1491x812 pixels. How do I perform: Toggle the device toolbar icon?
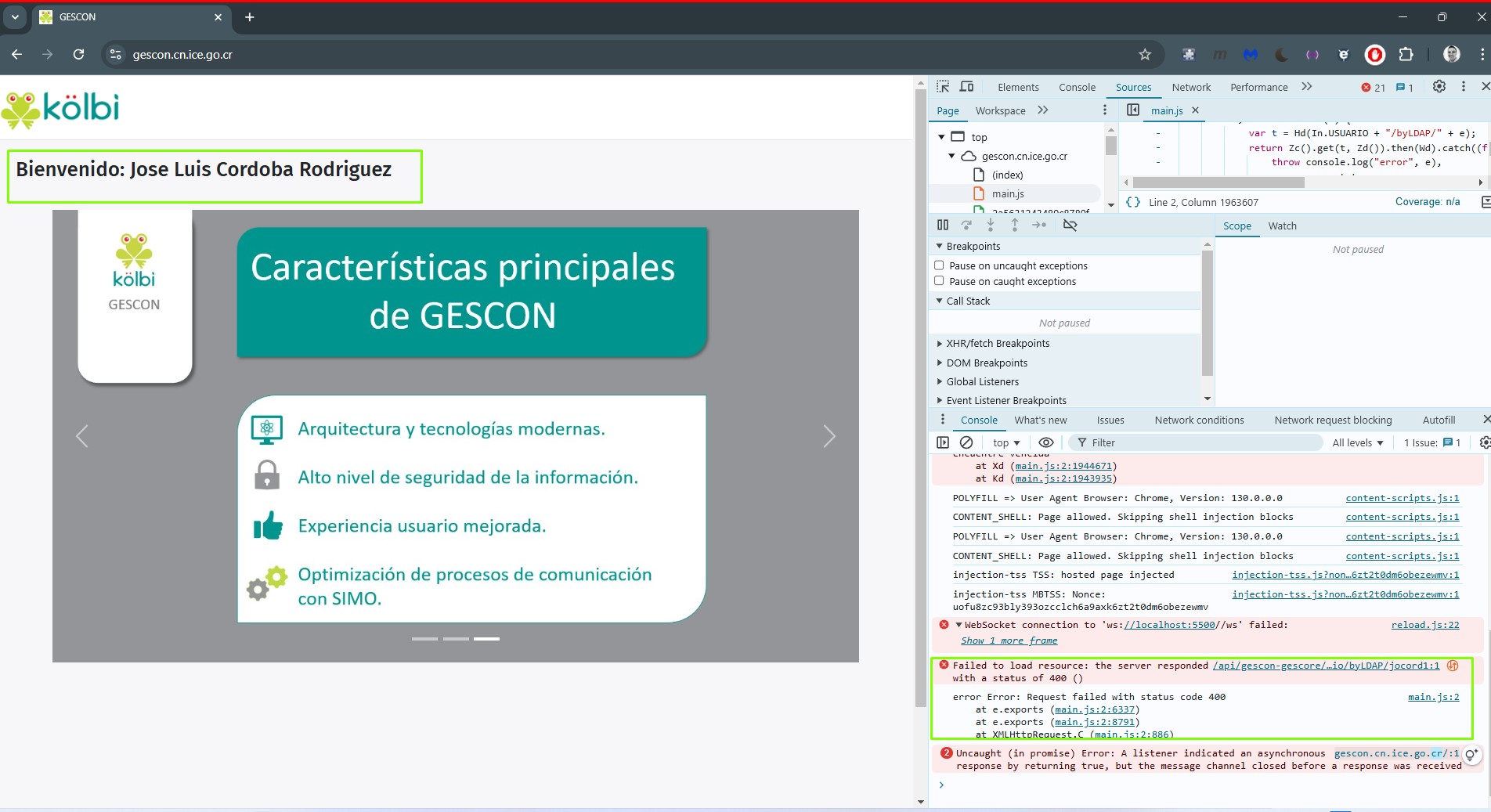[967, 87]
